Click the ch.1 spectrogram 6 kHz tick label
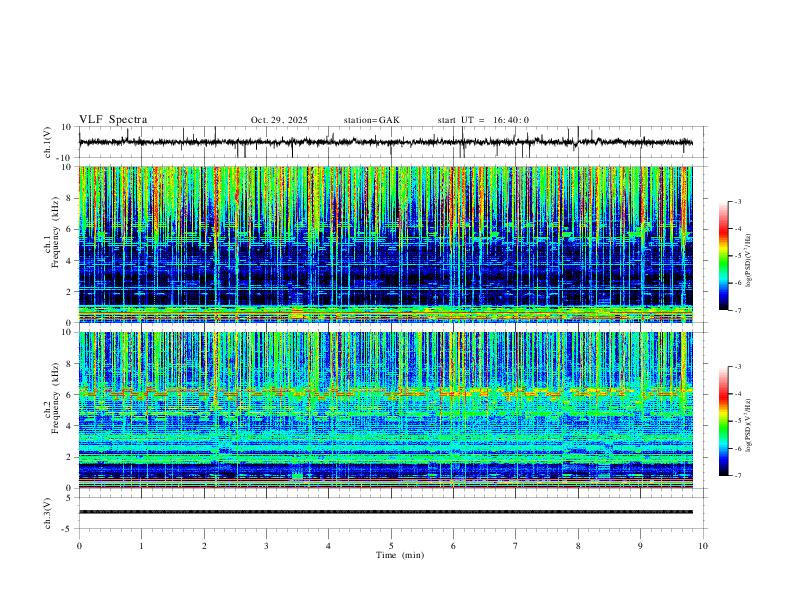 pyautogui.click(x=69, y=229)
